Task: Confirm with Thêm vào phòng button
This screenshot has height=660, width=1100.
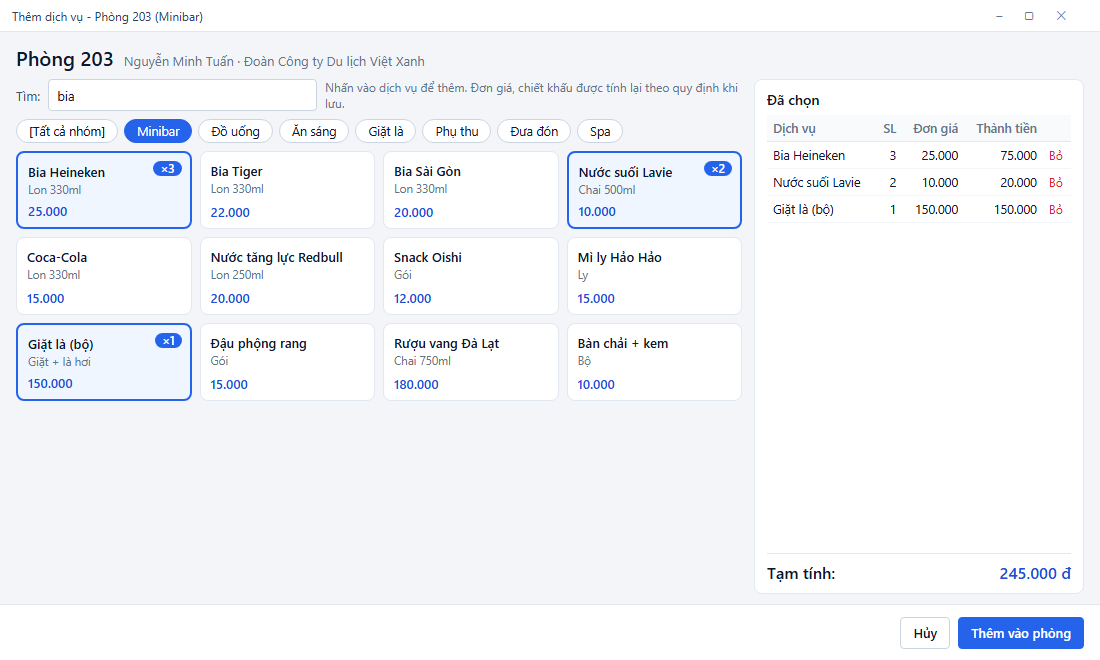Action: (1021, 633)
